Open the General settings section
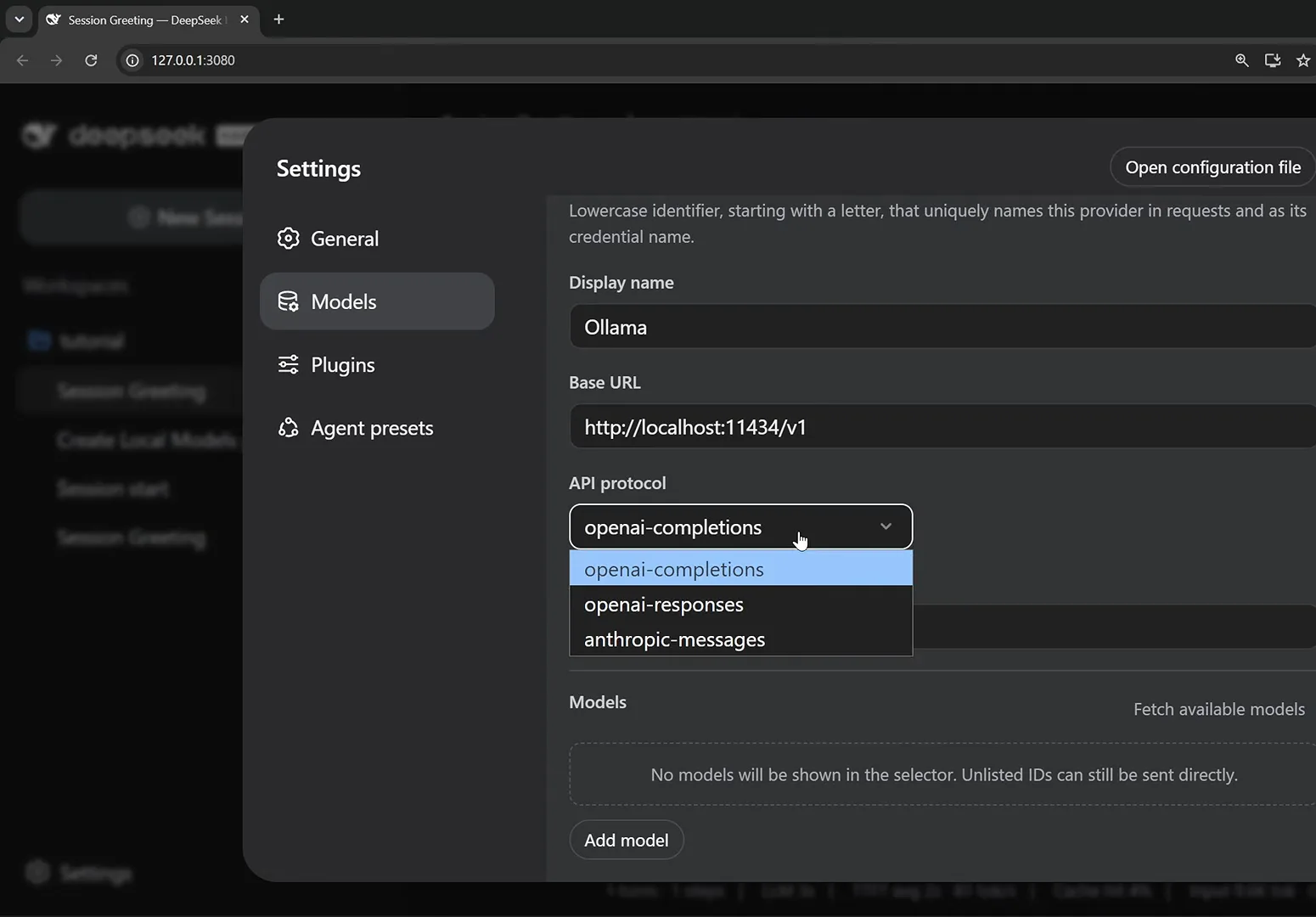This screenshot has height=917, width=1316. pyautogui.click(x=376, y=239)
